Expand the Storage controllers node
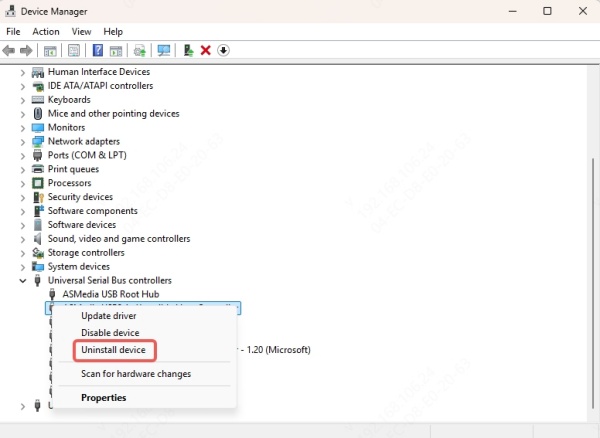Screen dimensions: 600x438 click(23, 253)
